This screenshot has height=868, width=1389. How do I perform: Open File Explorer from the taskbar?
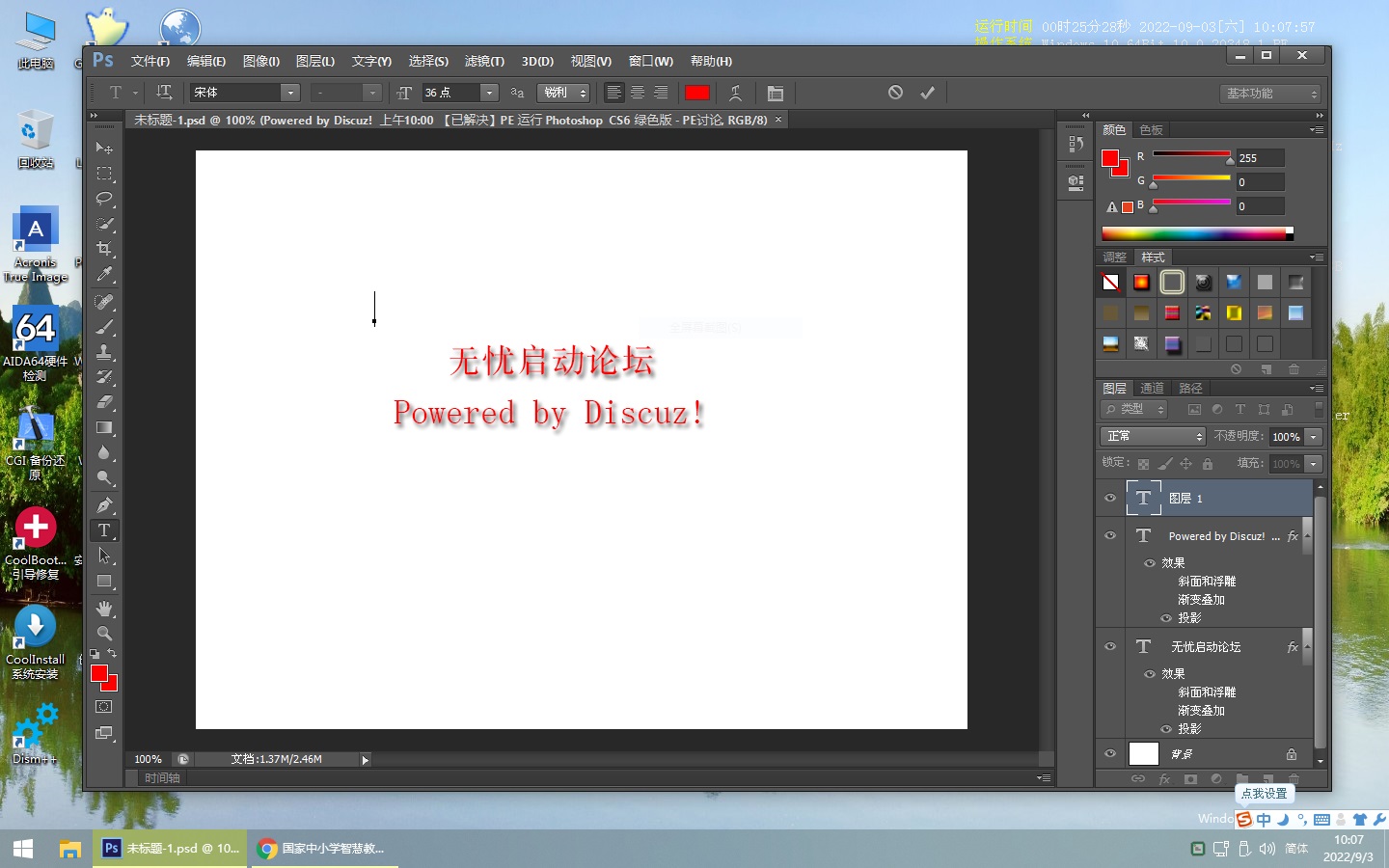pos(69,849)
